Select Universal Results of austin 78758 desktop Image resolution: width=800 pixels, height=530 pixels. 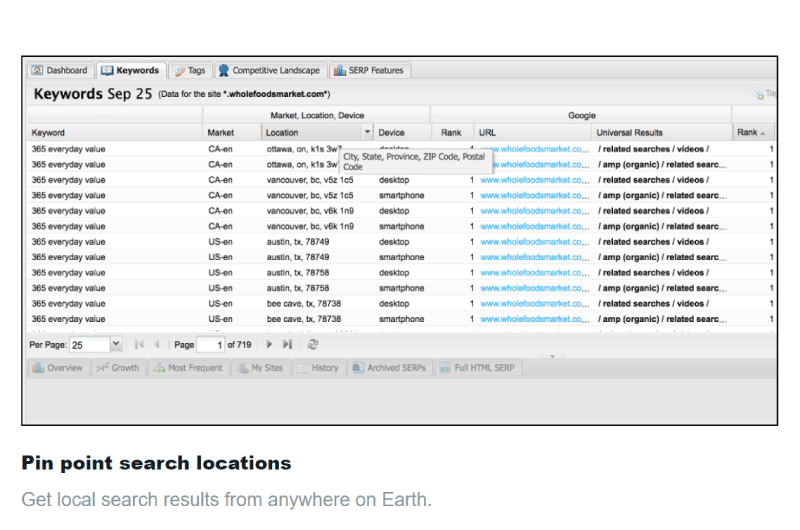click(654, 272)
